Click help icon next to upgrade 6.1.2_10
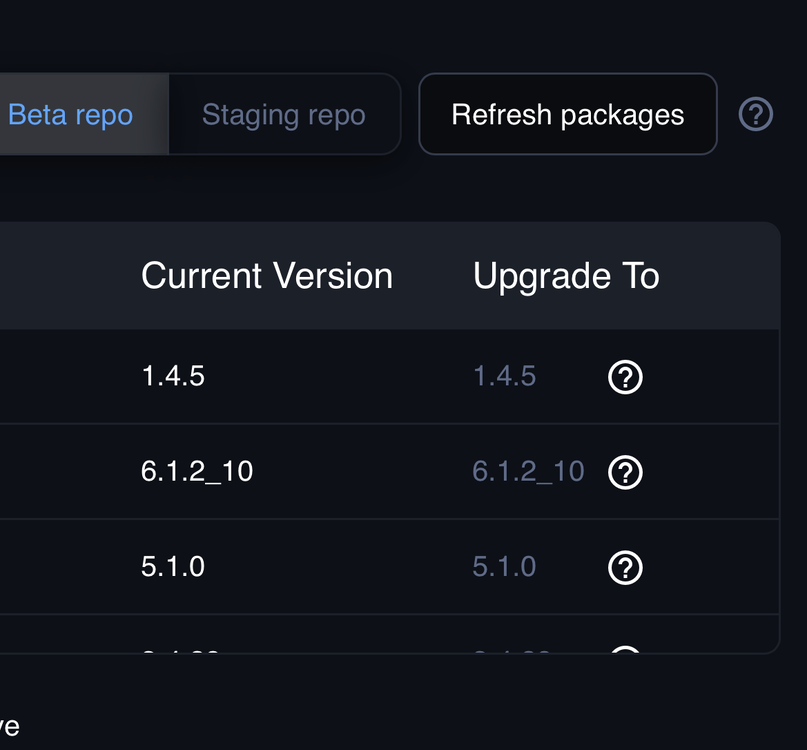Screen dimensions: 807x750 [x=625, y=473]
